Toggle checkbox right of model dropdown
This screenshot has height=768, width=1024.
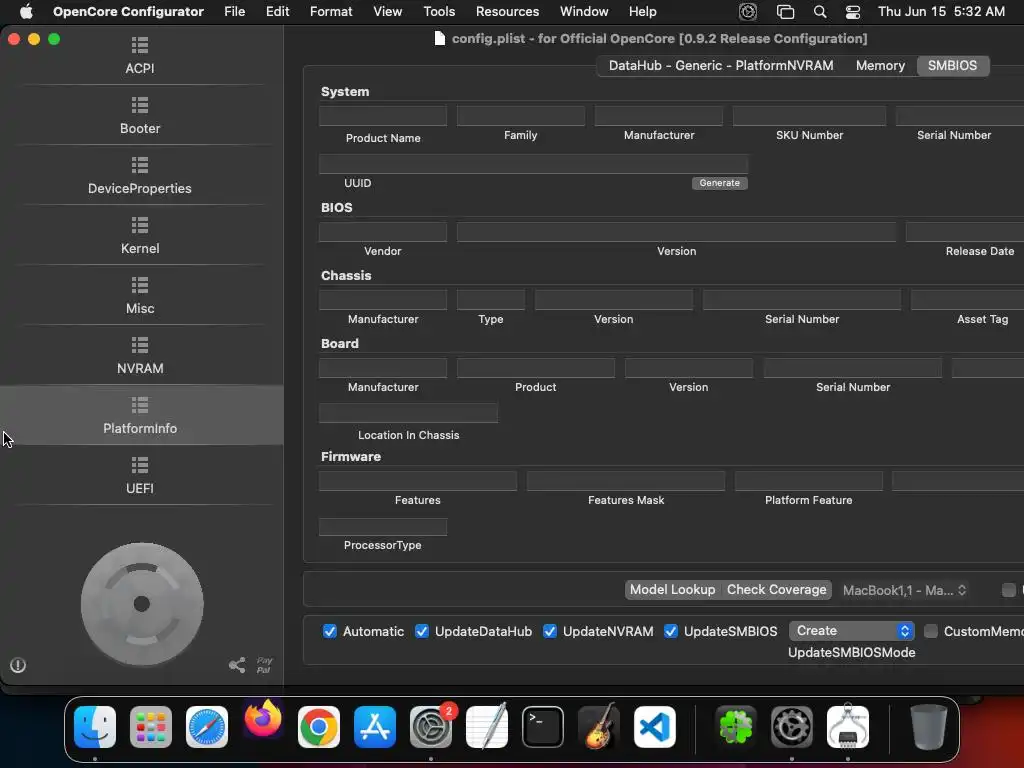point(1009,590)
